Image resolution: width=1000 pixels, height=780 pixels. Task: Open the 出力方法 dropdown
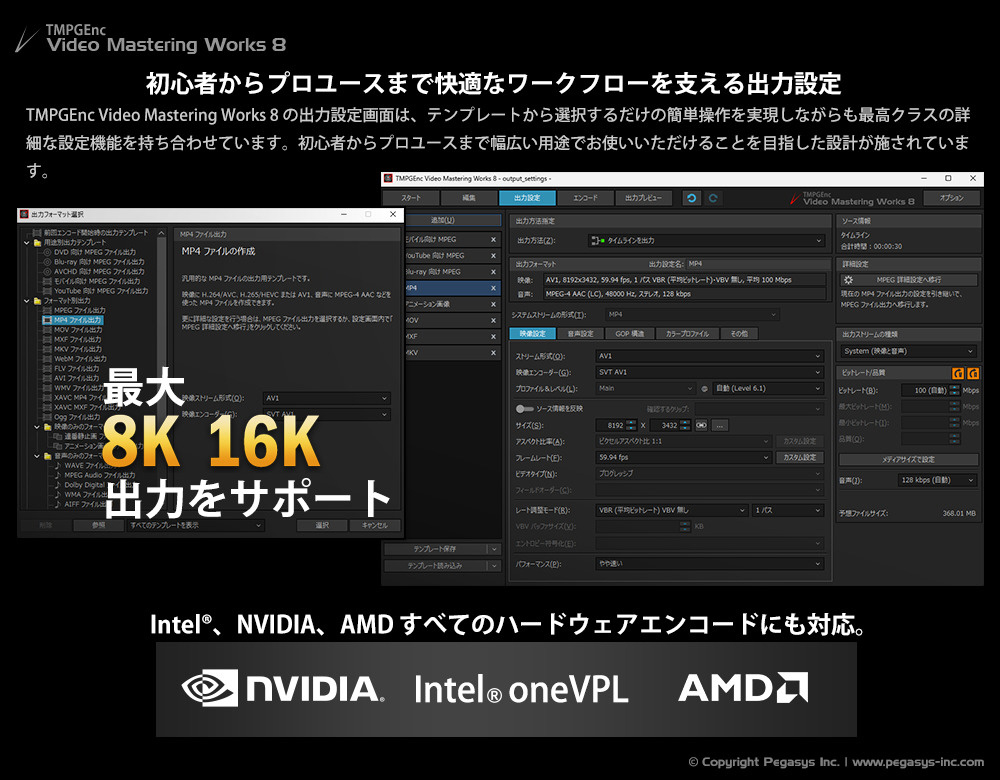tap(706, 240)
